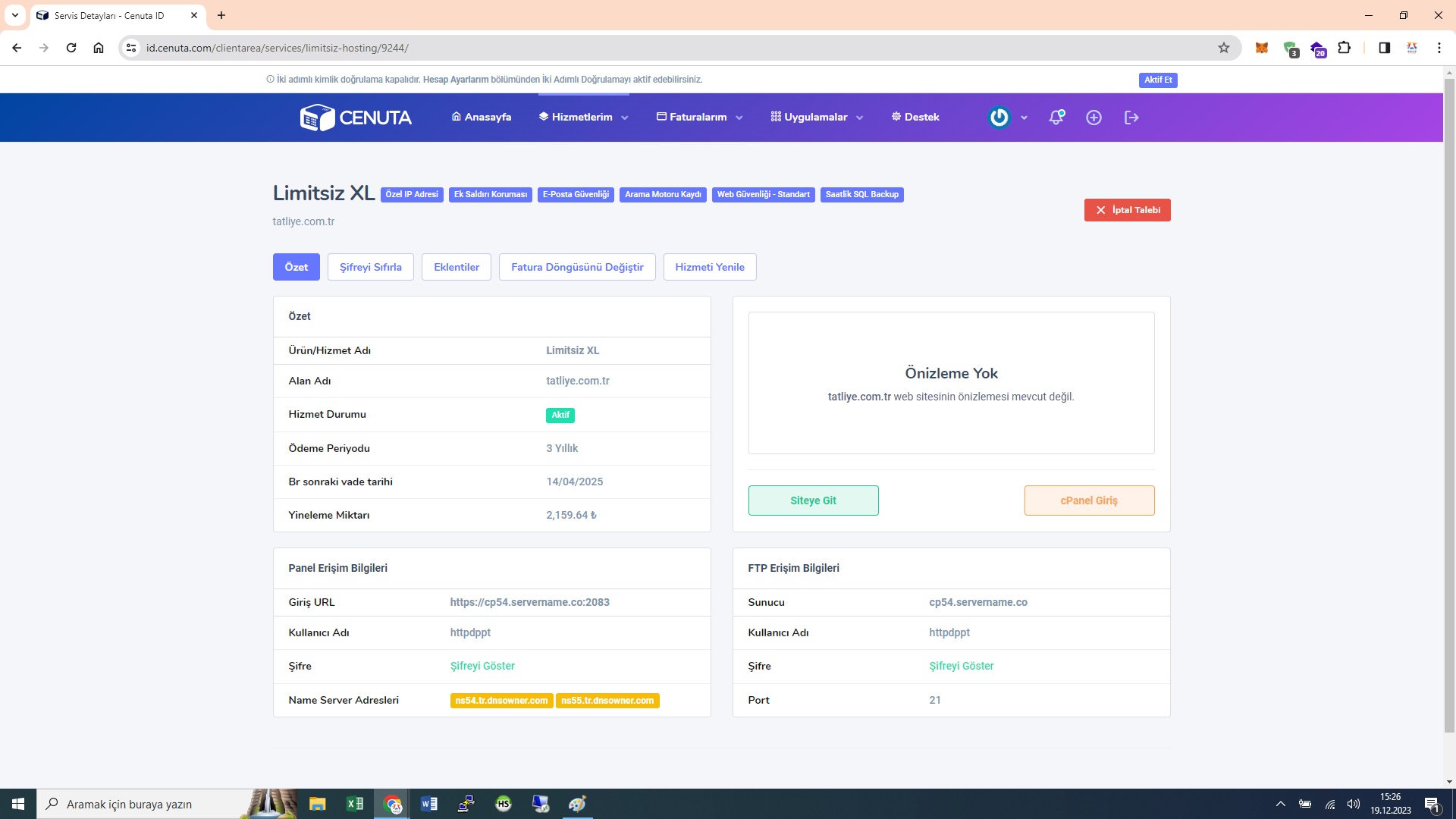Open Windows notification center
Screen dimensions: 1456x819
click(x=1432, y=804)
